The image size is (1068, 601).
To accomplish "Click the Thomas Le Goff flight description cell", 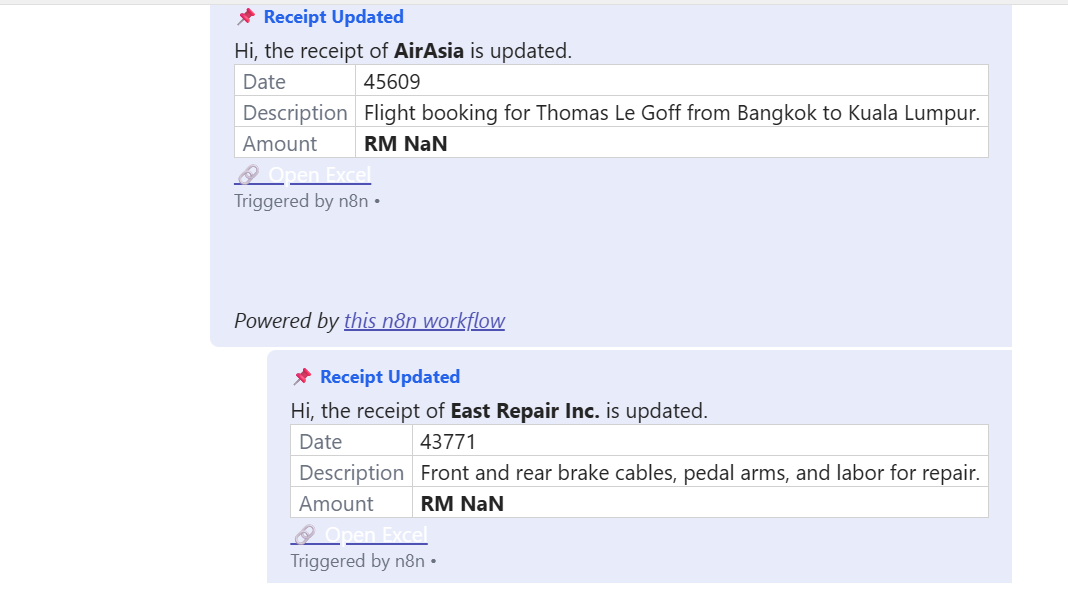I will (671, 113).
